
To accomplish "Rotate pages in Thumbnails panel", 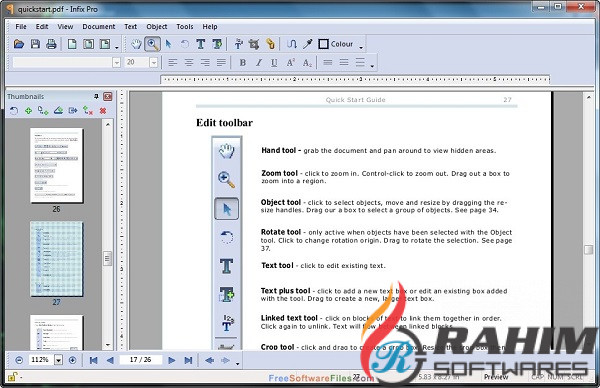I will [x=14, y=111].
